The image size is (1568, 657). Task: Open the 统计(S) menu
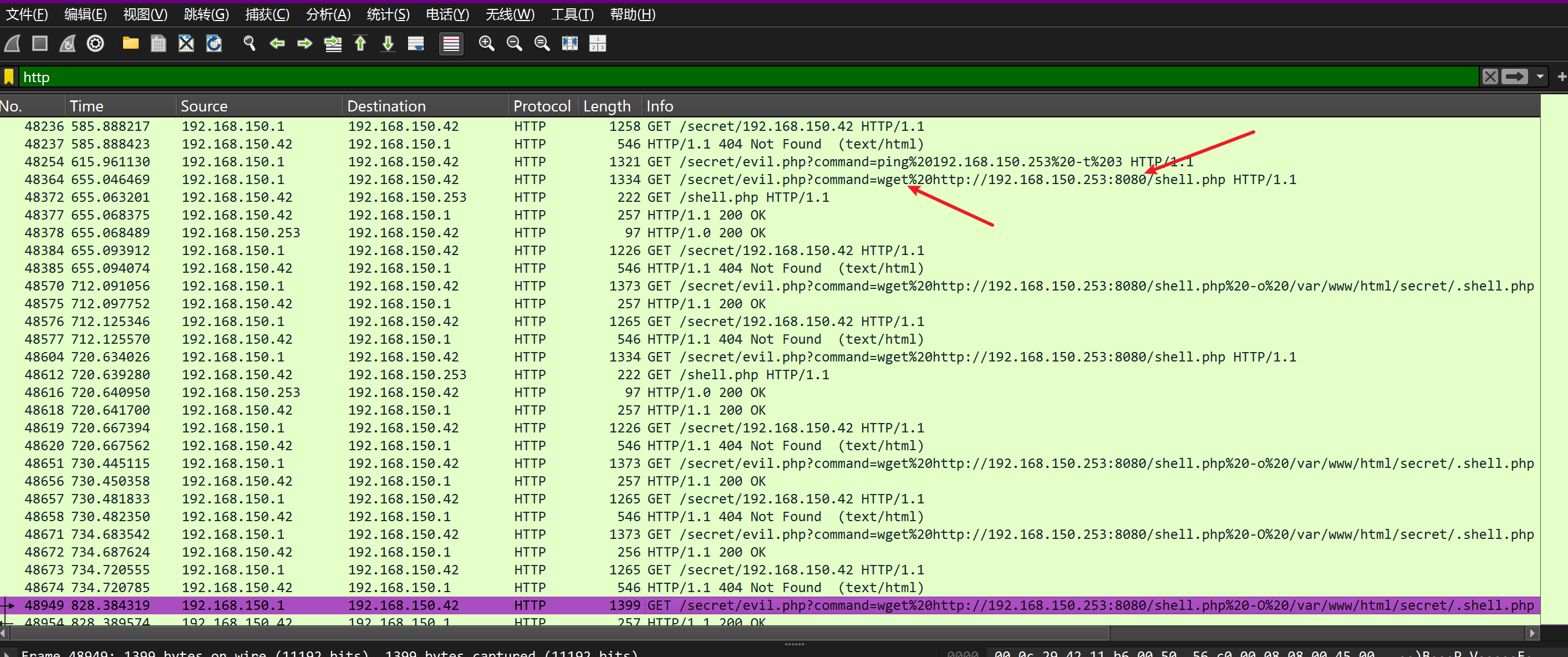point(388,14)
